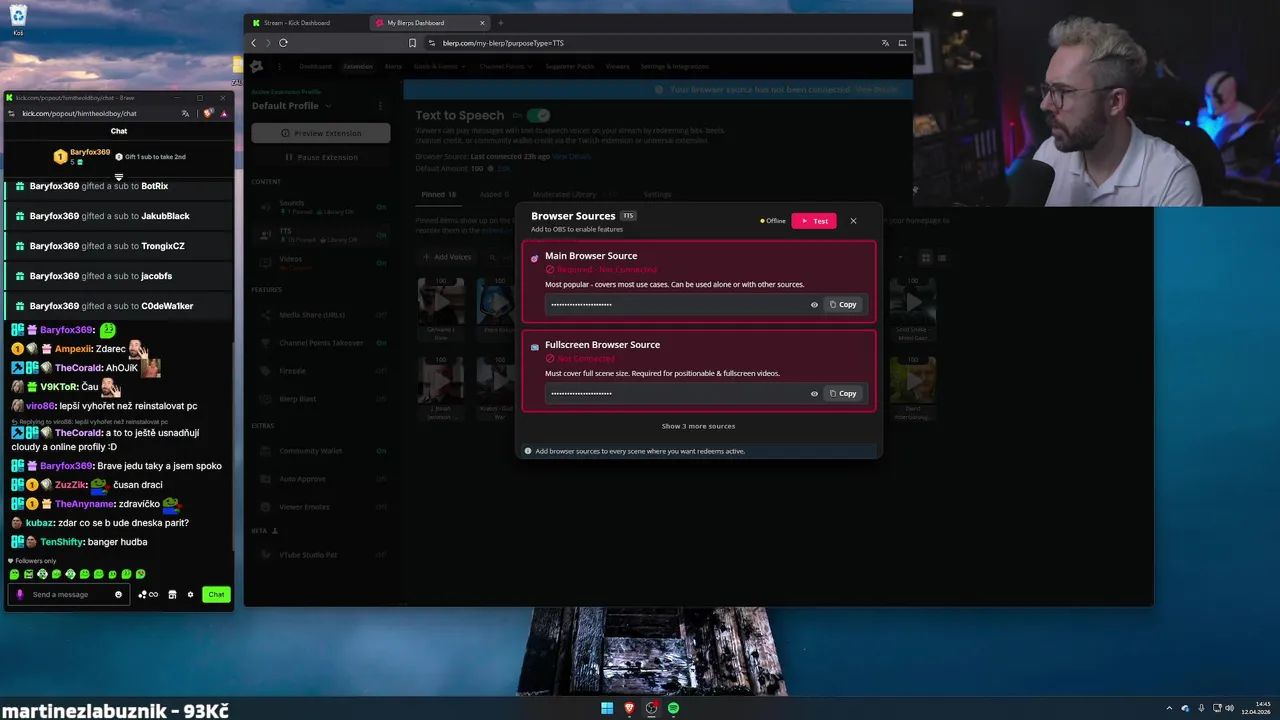Viewport: 1280px width, 720px height.
Task: Click the Preview Extension button
Action: 321,133
